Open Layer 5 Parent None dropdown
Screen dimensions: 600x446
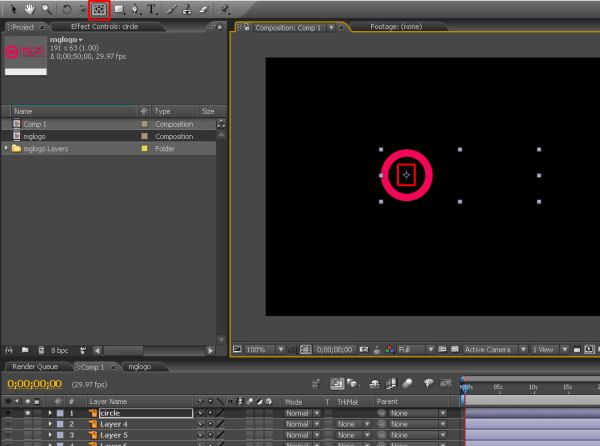pyautogui.click(x=418, y=435)
